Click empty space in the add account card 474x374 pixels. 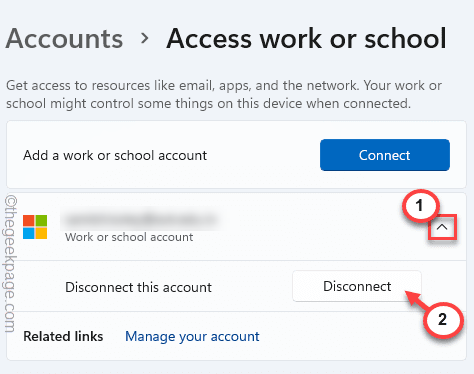coord(263,155)
